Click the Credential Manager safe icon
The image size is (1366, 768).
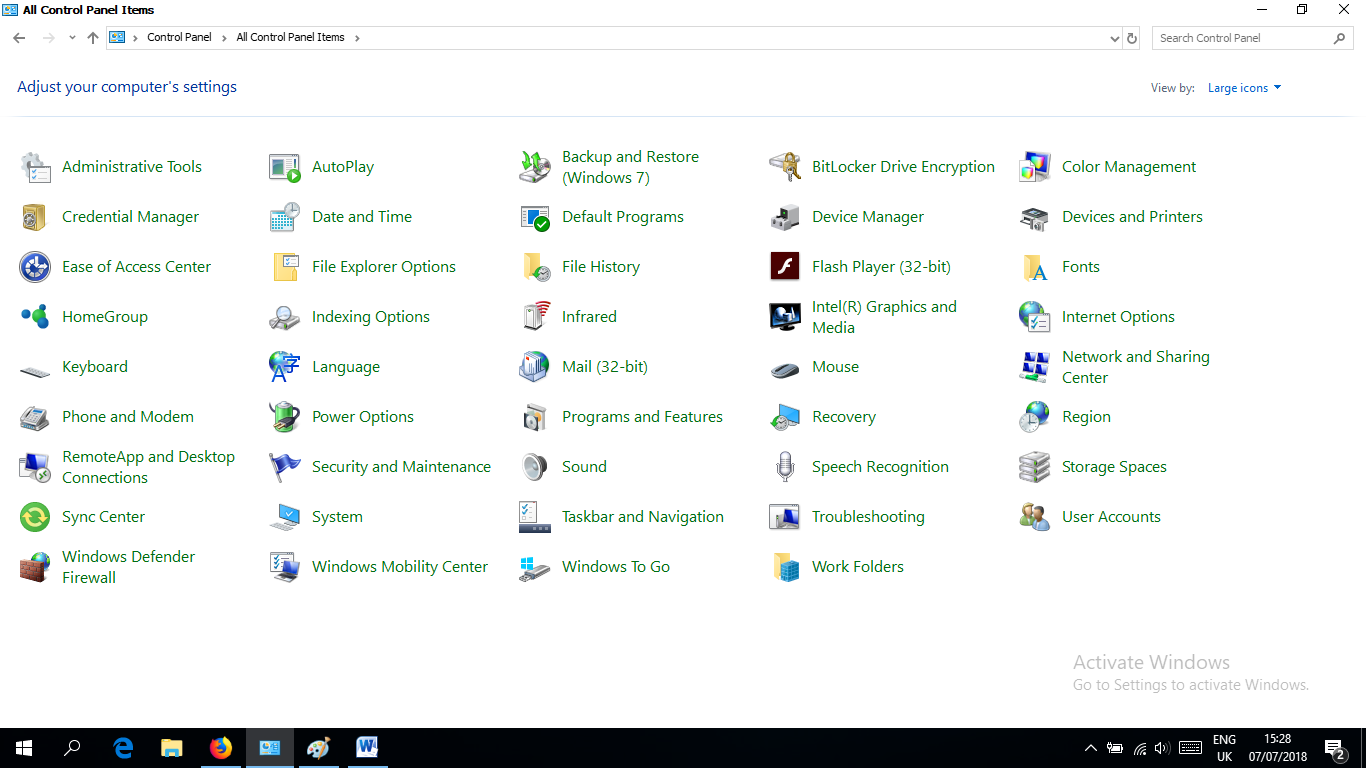coord(35,217)
